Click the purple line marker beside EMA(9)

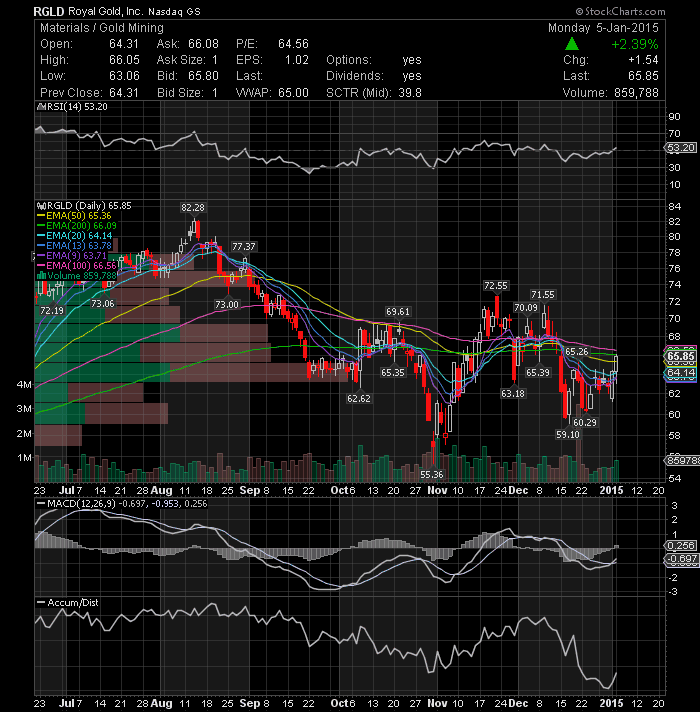point(41,256)
